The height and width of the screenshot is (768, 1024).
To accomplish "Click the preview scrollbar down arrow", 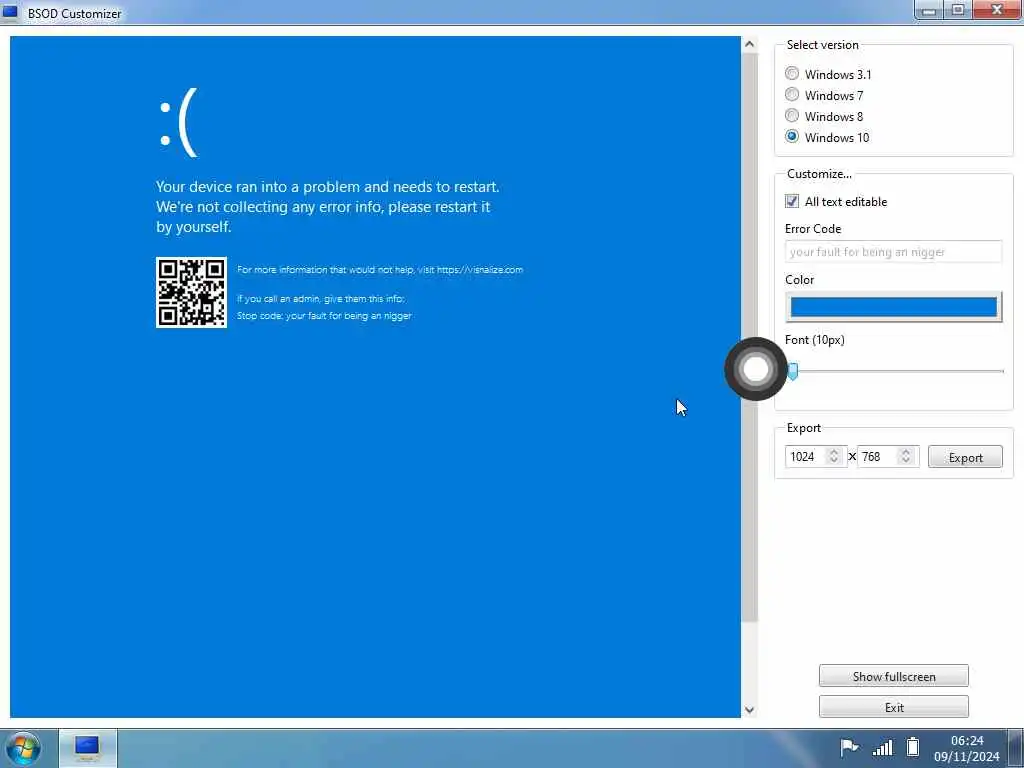I will [749, 709].
